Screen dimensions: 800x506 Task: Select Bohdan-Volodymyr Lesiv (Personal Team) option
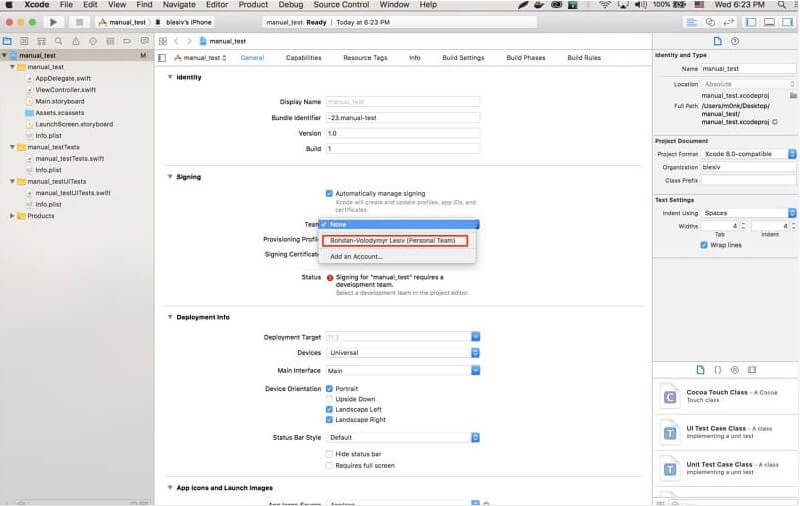(395, 240)
